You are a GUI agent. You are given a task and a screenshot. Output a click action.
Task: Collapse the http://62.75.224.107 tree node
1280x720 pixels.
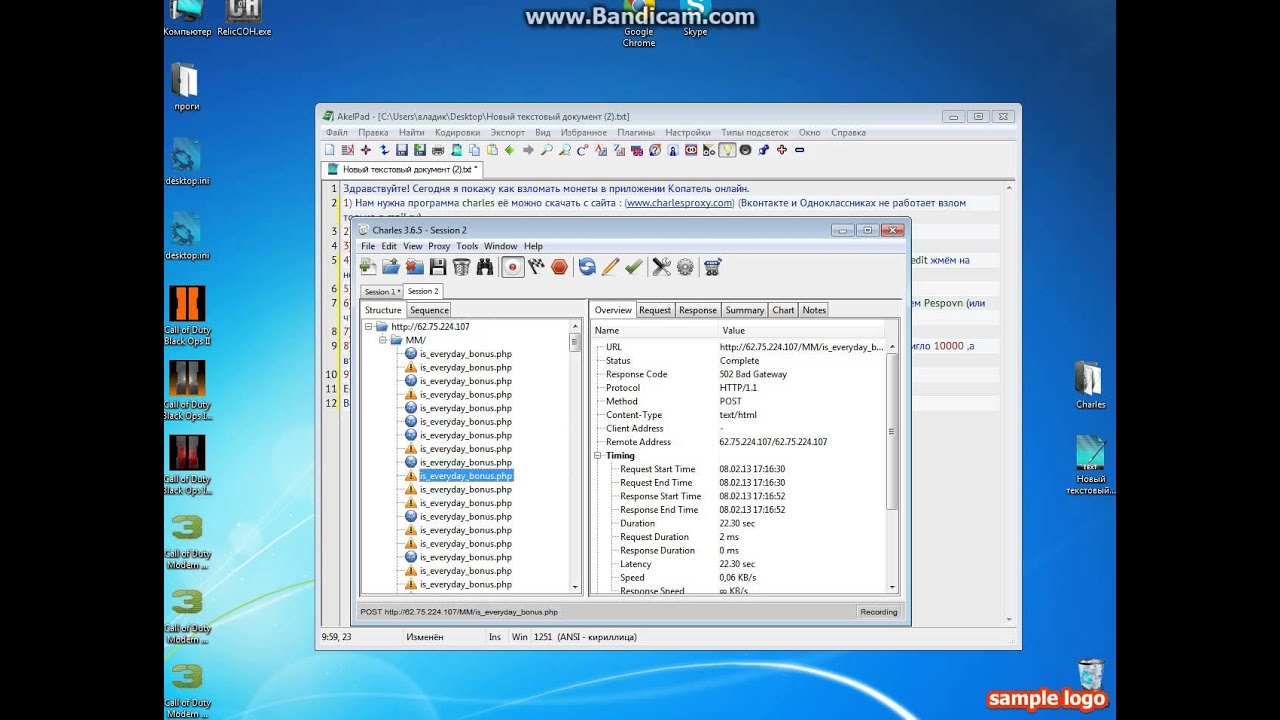click(x=368, y=326)
